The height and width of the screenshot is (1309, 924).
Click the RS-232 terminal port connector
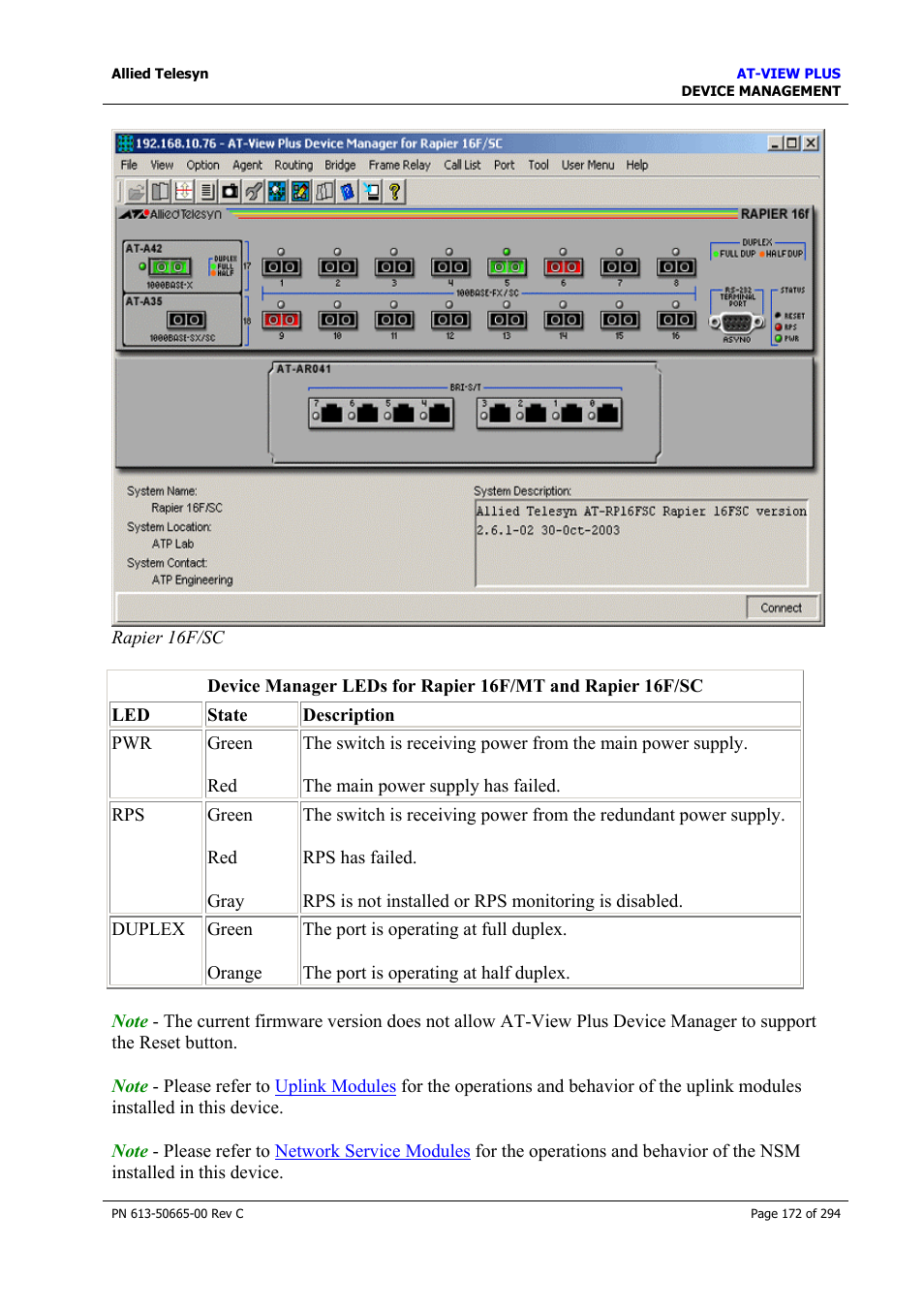pos(736,324)
